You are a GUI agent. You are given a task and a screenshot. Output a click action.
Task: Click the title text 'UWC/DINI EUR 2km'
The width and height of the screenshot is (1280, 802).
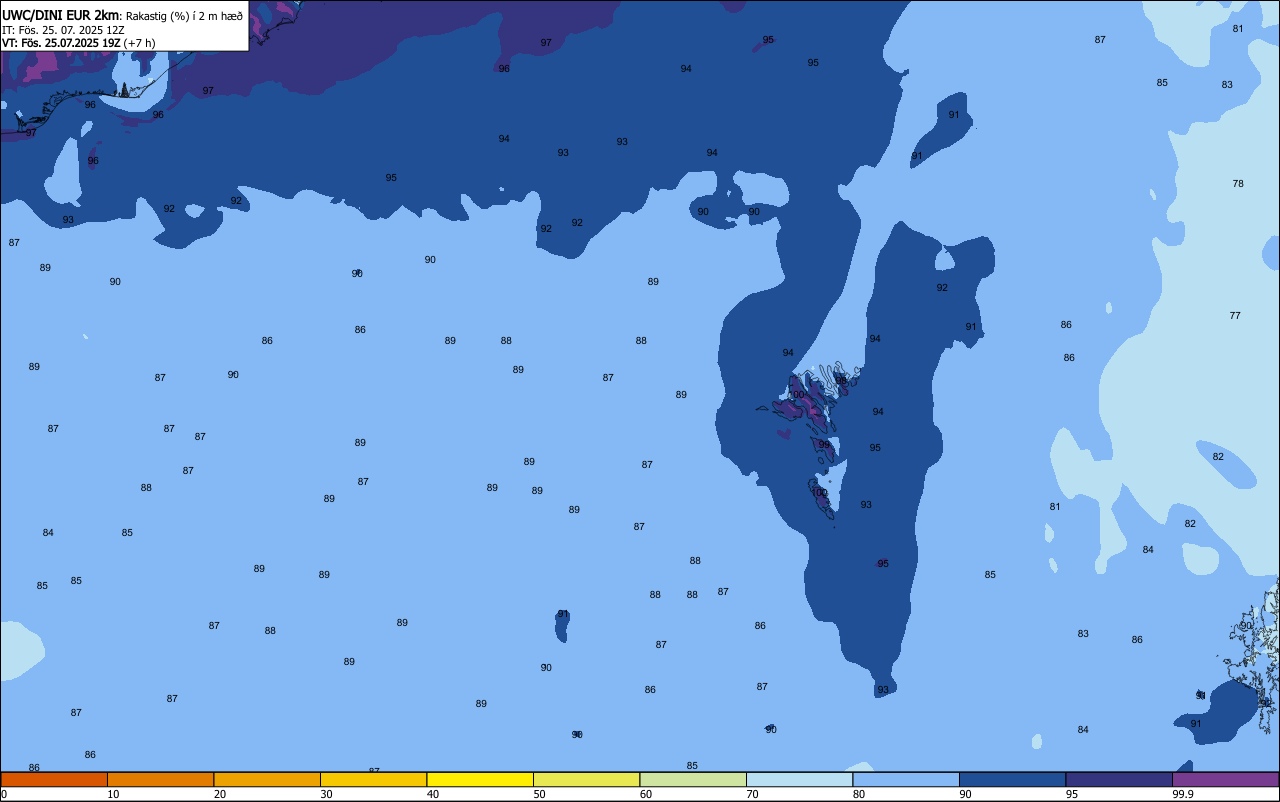point(60,15)
